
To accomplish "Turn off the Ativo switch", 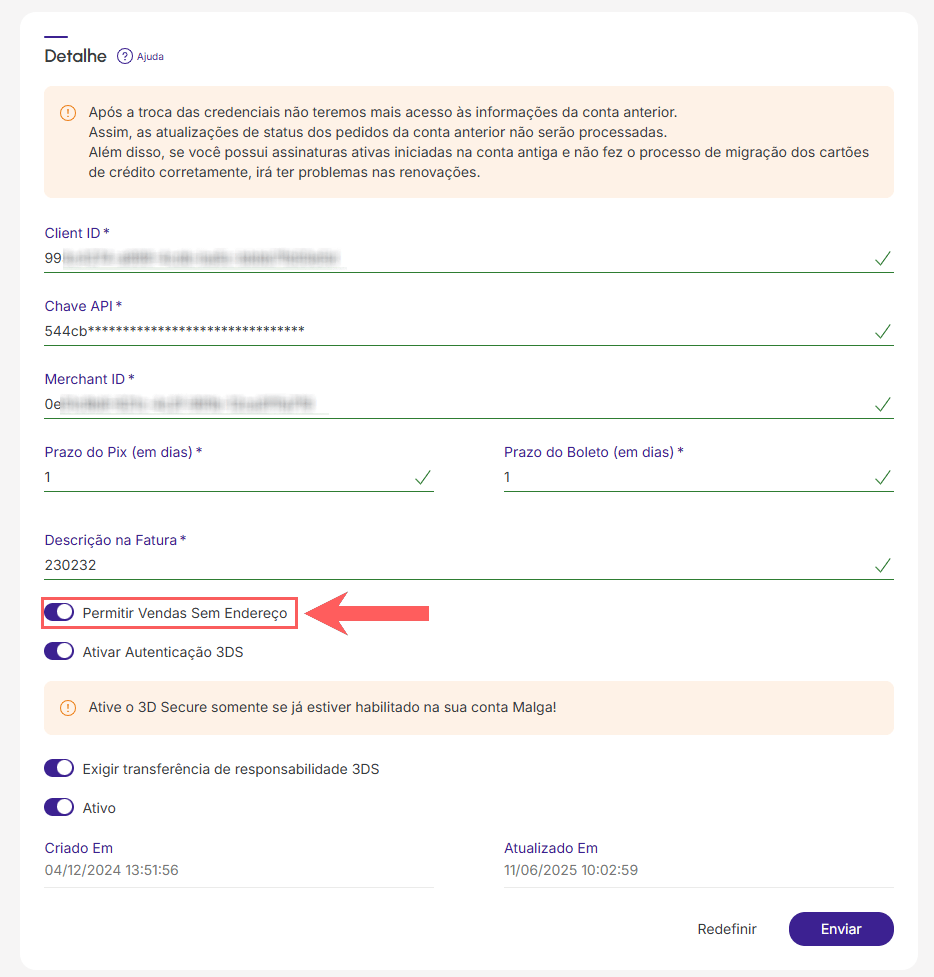I will (59, 807).
